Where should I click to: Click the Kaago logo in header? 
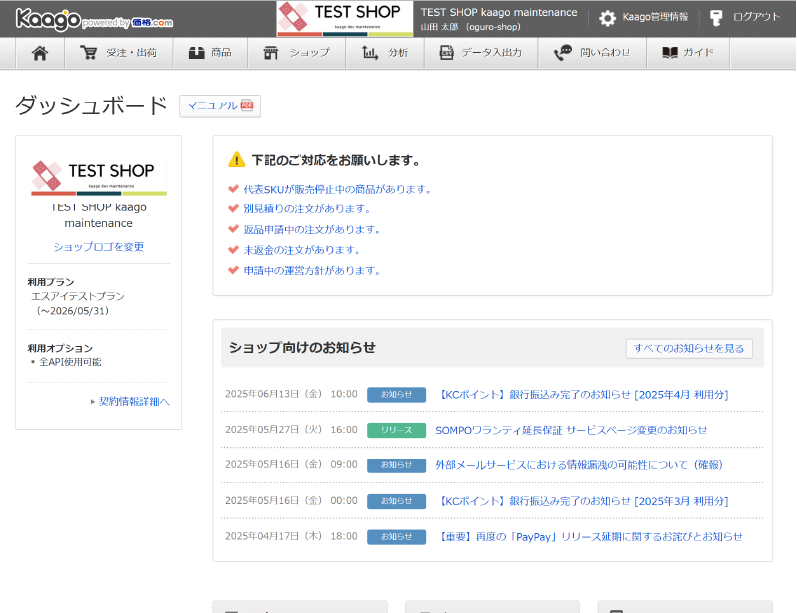click(x=94, y=19)
